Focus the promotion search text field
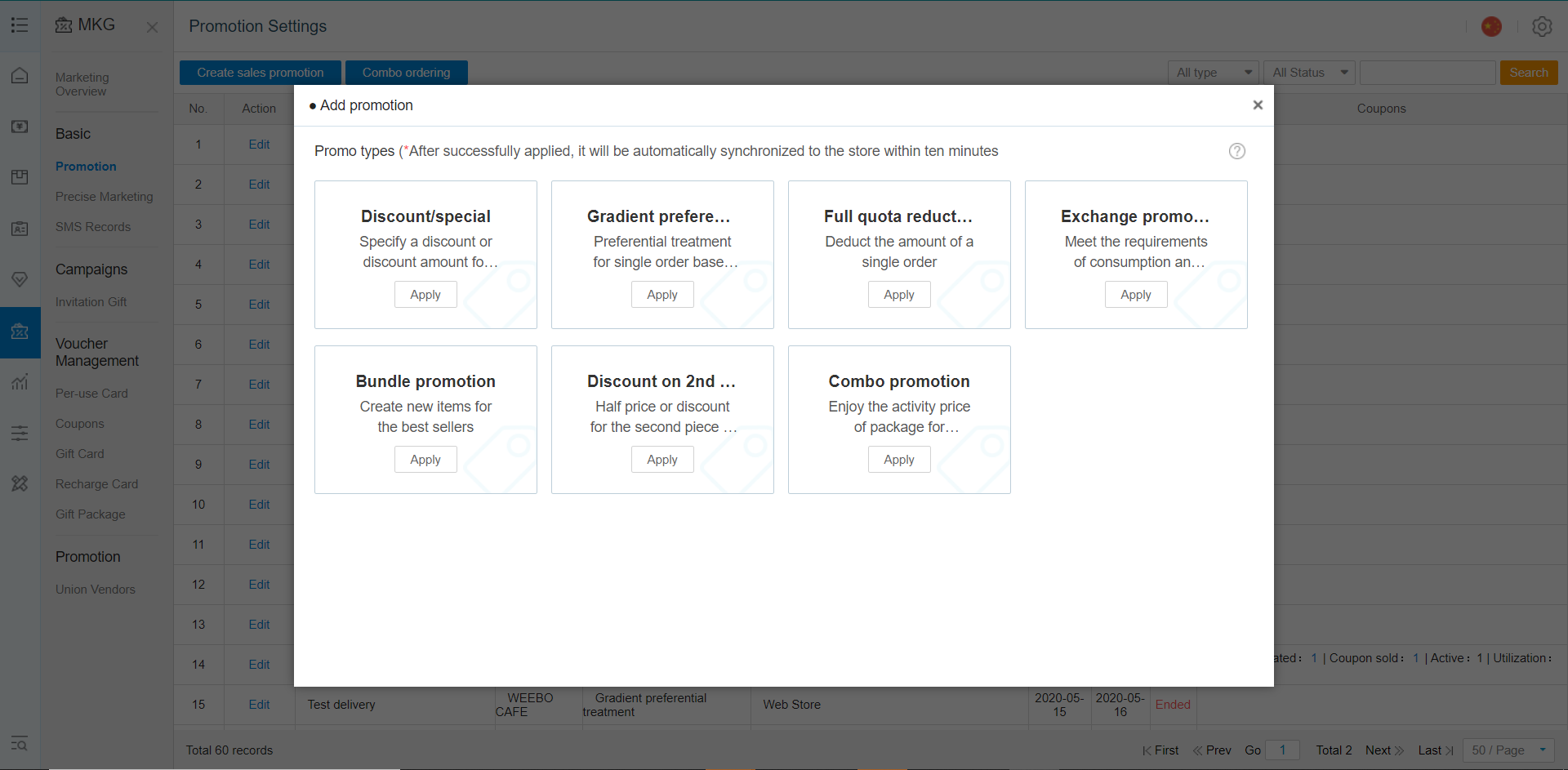The image size is (1568, 770). 1428,73
